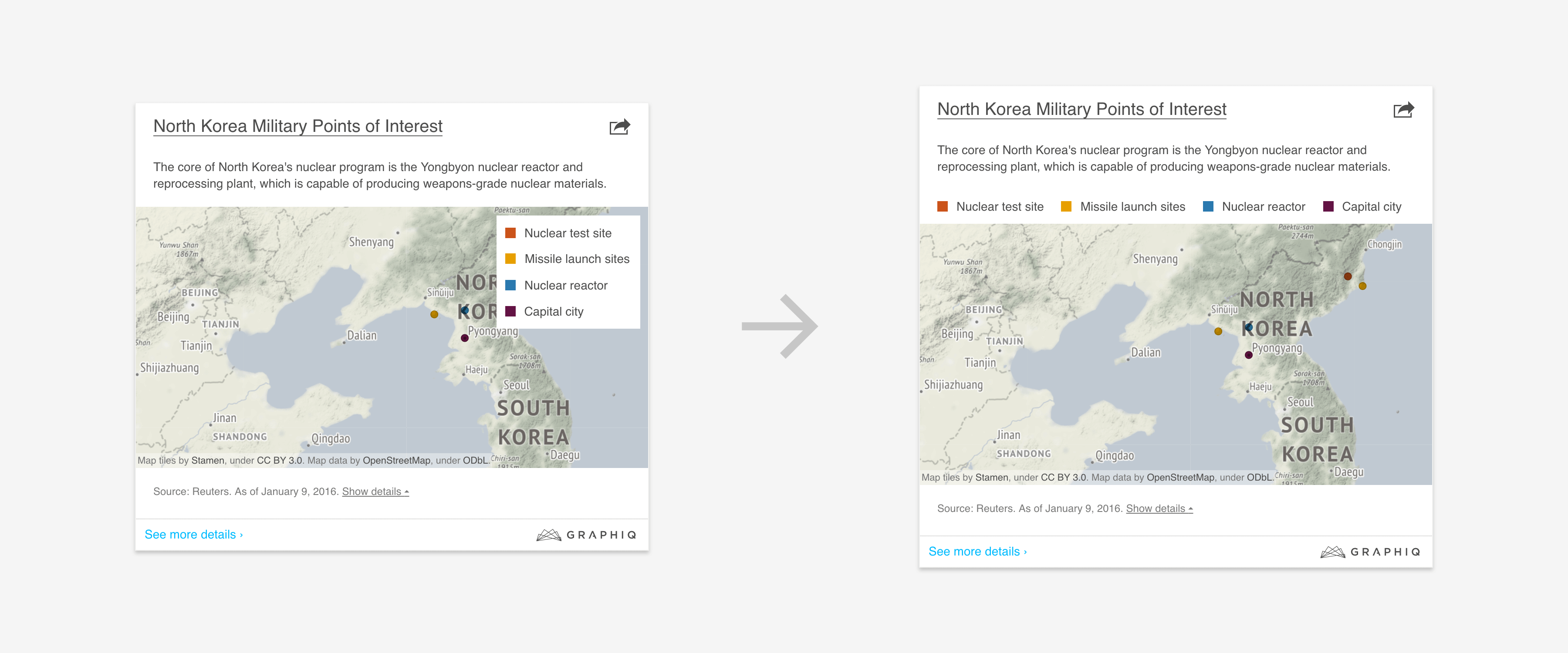Open the left card's title link
Image resolution: width=1568 pixels, height=653 pixels.
(x=297, y=126)
